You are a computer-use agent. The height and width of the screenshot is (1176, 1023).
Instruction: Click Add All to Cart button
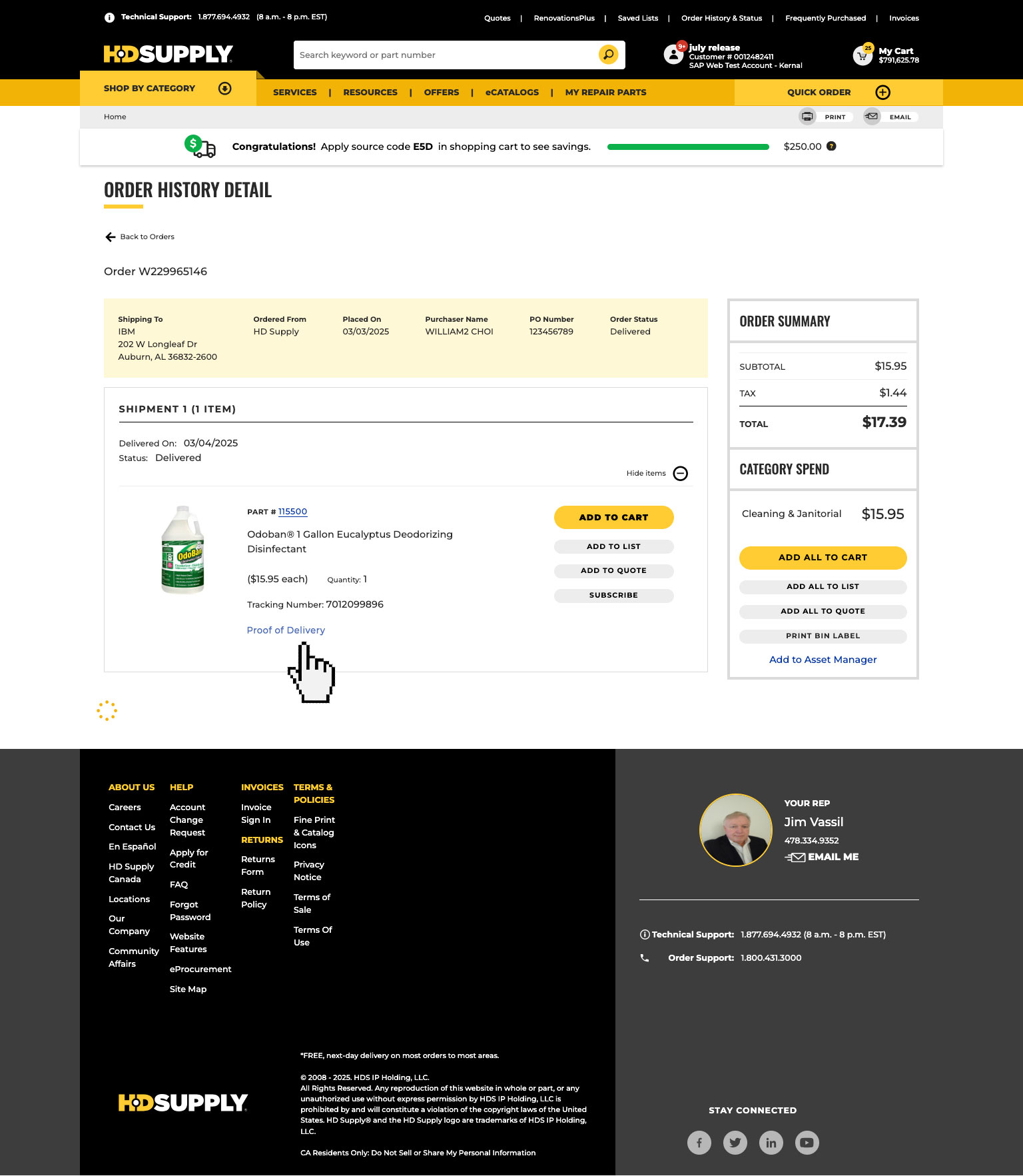823,558
